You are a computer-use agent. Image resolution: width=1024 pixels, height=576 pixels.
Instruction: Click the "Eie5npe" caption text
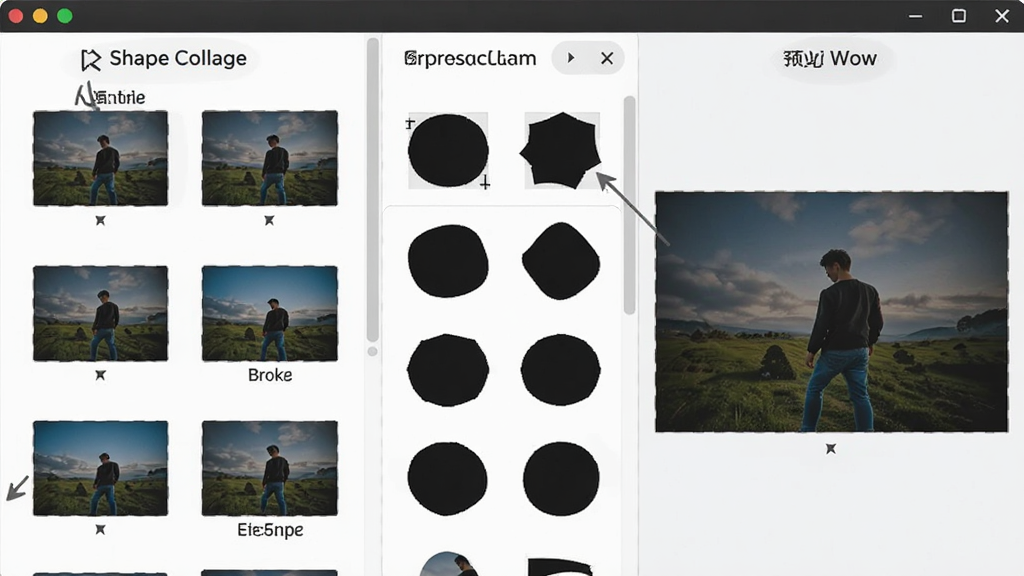[x=270, y=530]
